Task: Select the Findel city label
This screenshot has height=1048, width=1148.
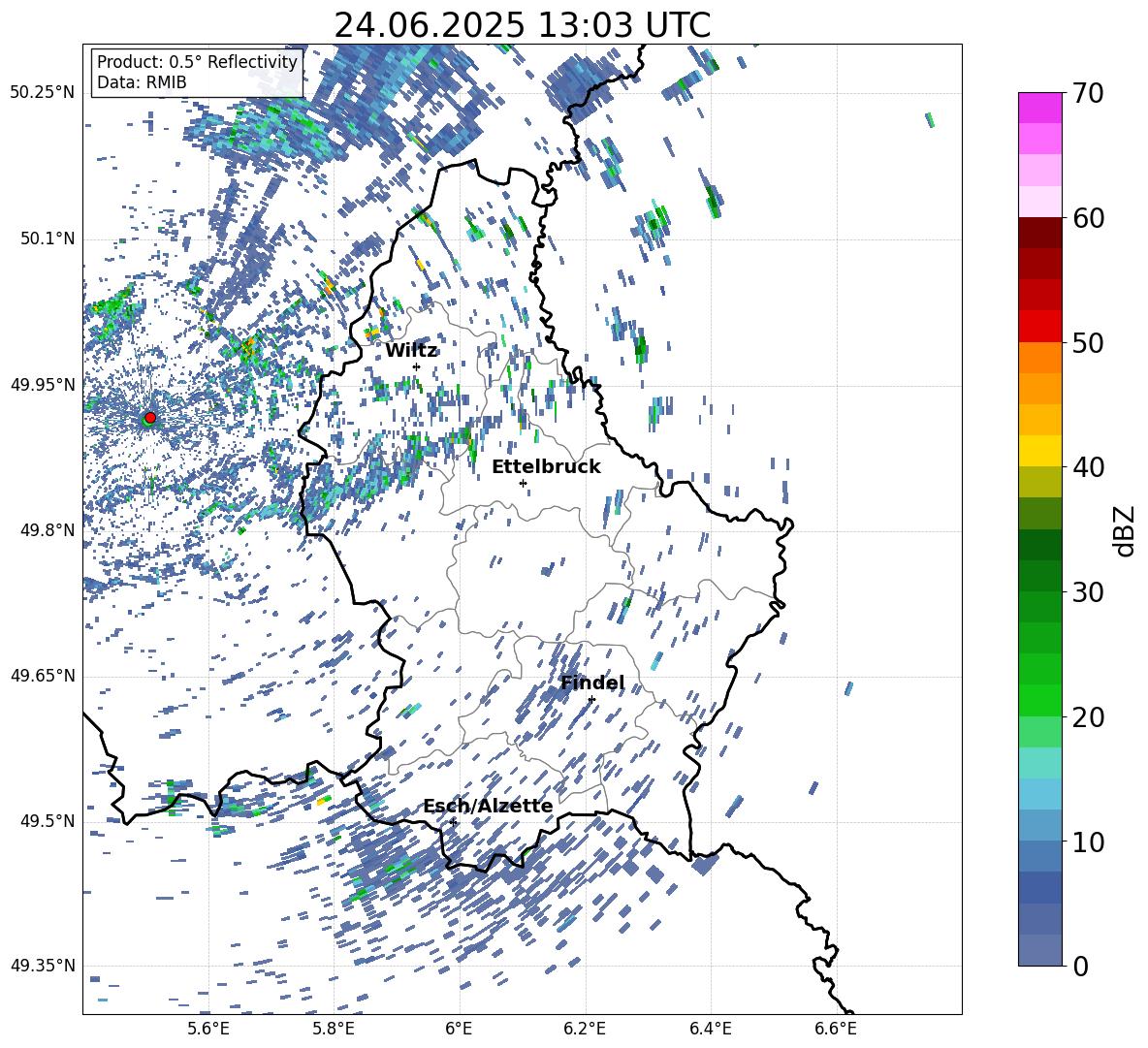Action: pyautogui.click(x=592, y=683)
